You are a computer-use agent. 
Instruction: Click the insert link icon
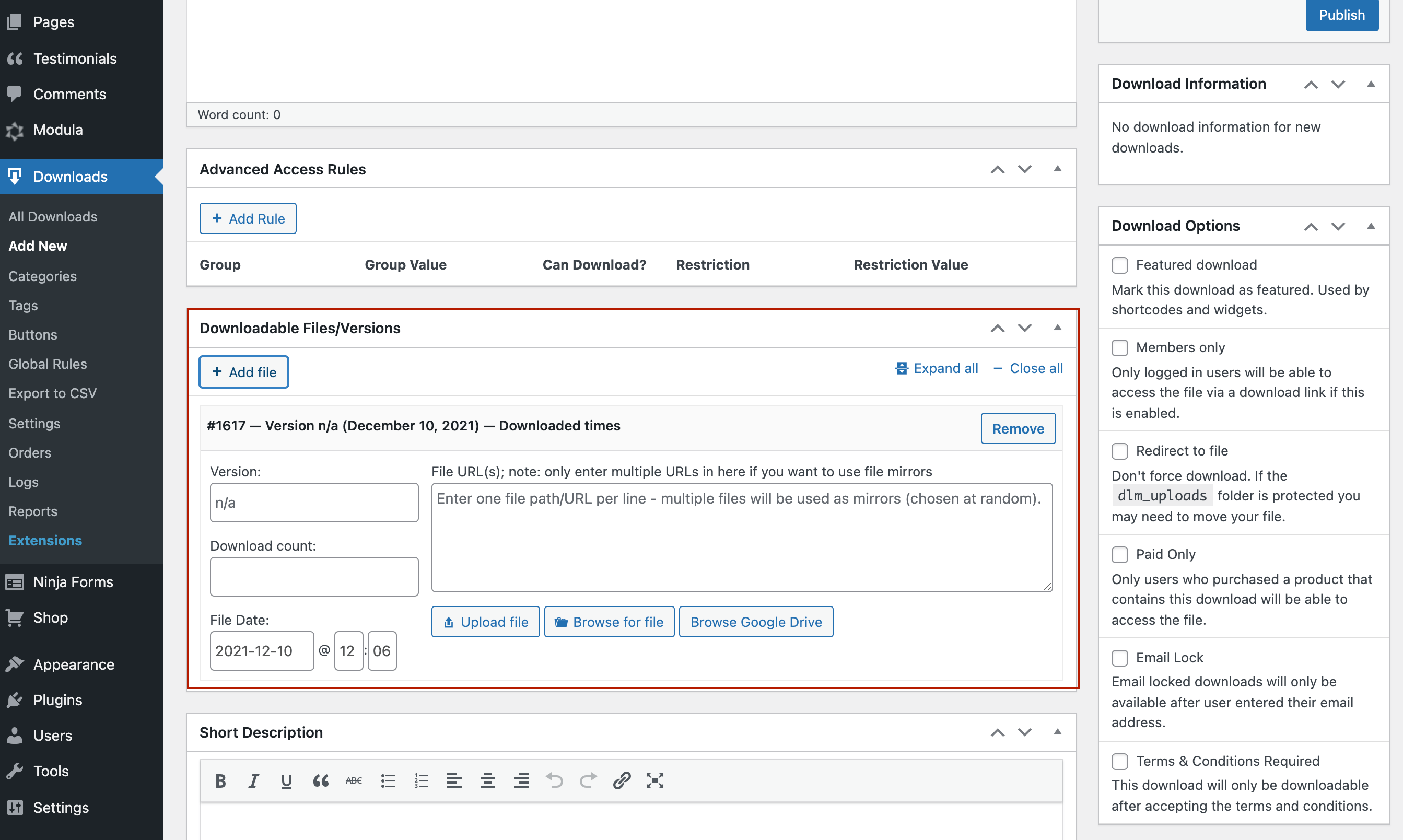(x=622, y=780)
